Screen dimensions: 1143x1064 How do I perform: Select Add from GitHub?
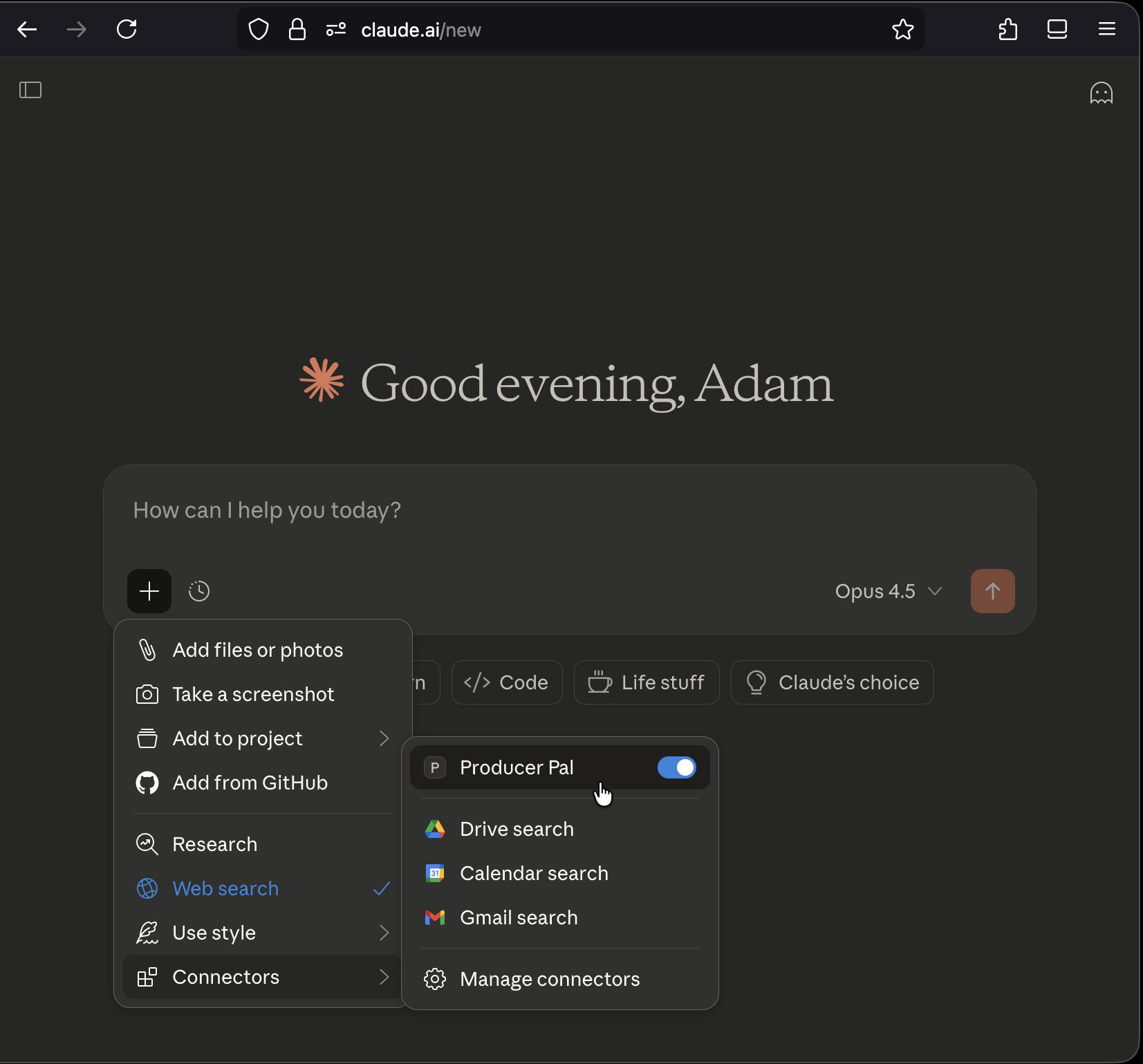250,783
